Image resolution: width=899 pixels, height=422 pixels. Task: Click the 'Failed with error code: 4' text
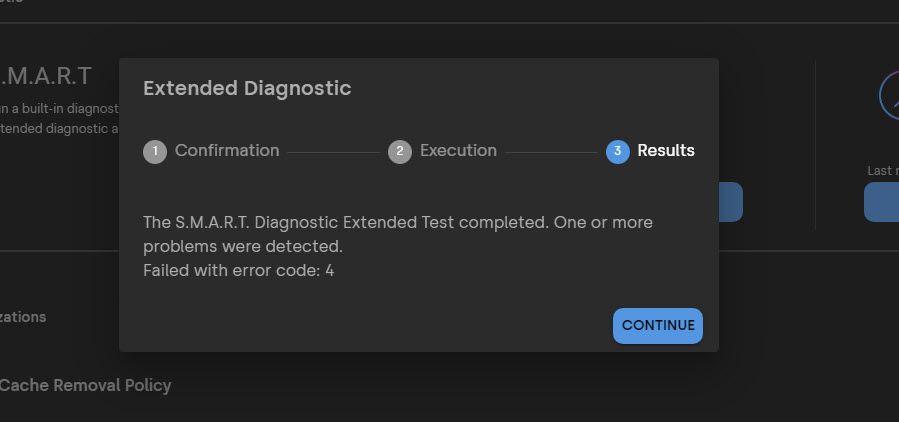click(238, 270)
